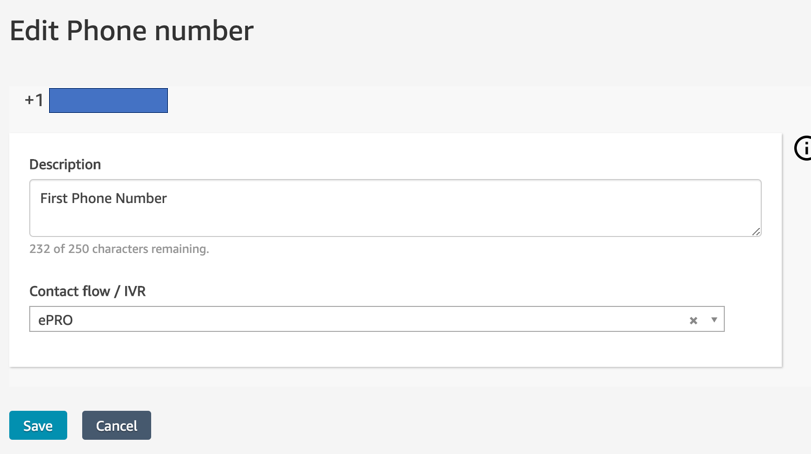Expand the Contact flow dropdown arrow
The height and width of the screenshot is (454, 811).
[714, 320]
